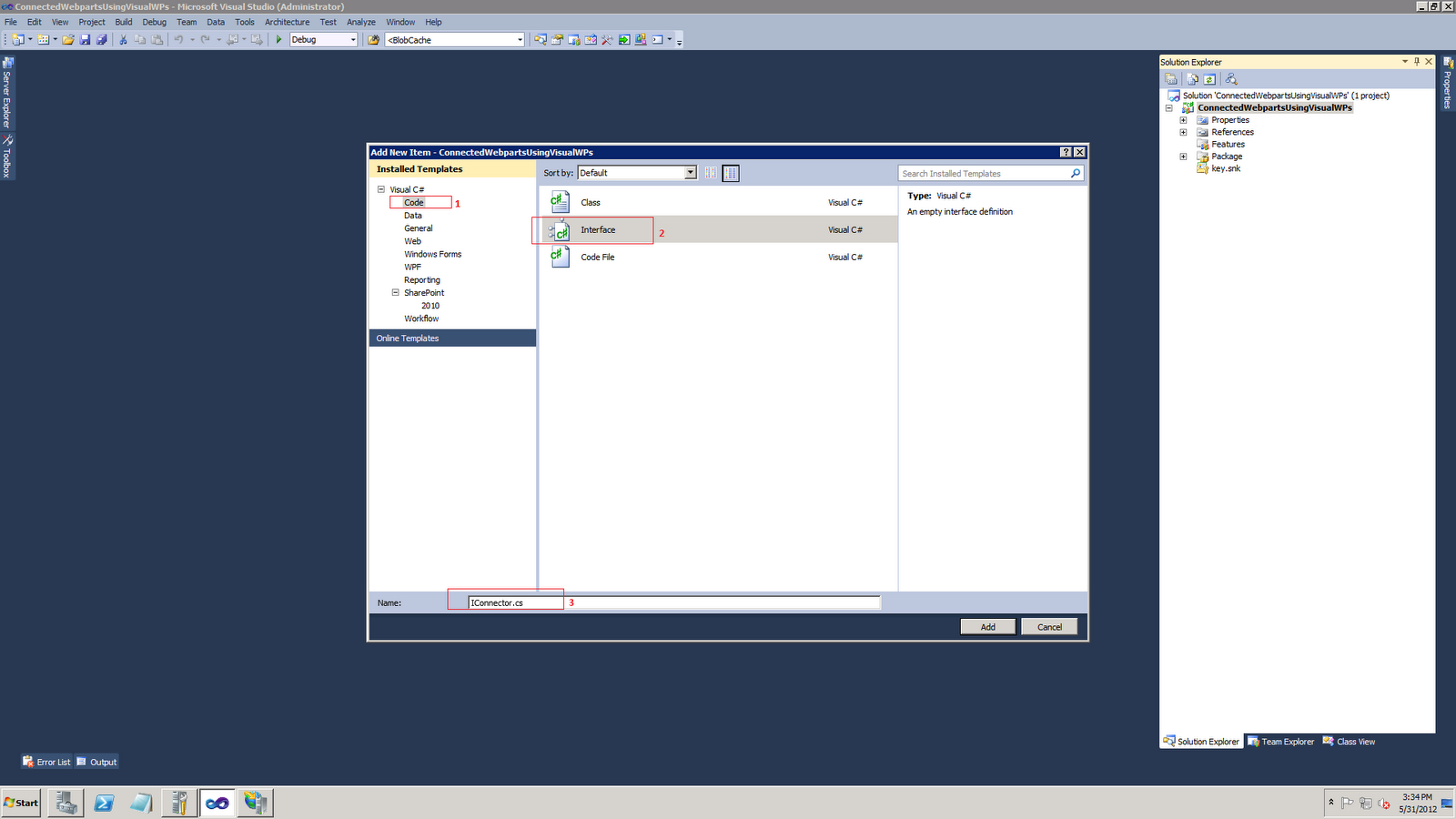The image size is (1456, 819).
Task: Auto-hide Solution Explorer with pin icon
Action: coord(1417,62)
